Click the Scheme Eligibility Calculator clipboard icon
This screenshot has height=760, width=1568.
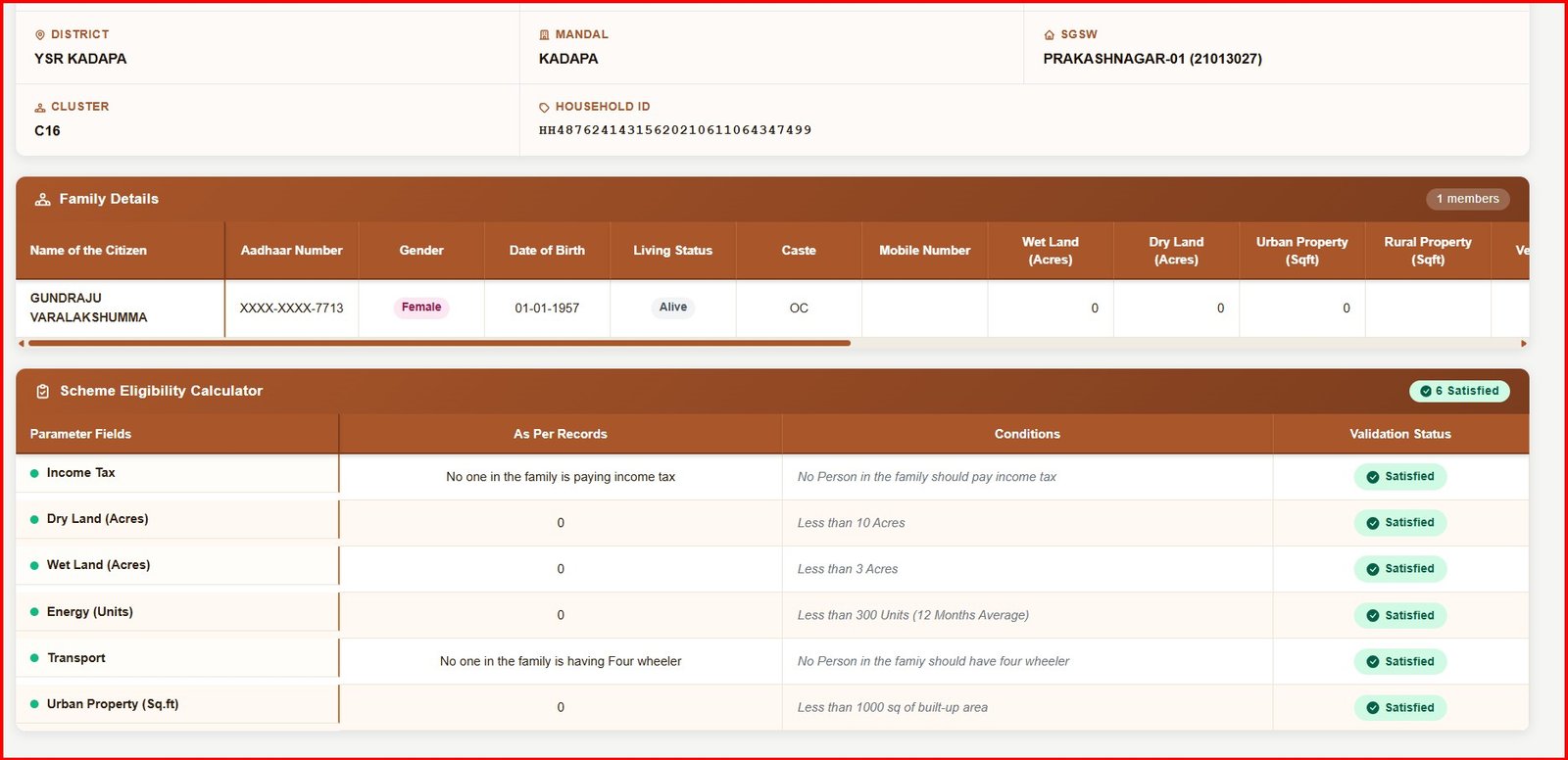(43, 391)
